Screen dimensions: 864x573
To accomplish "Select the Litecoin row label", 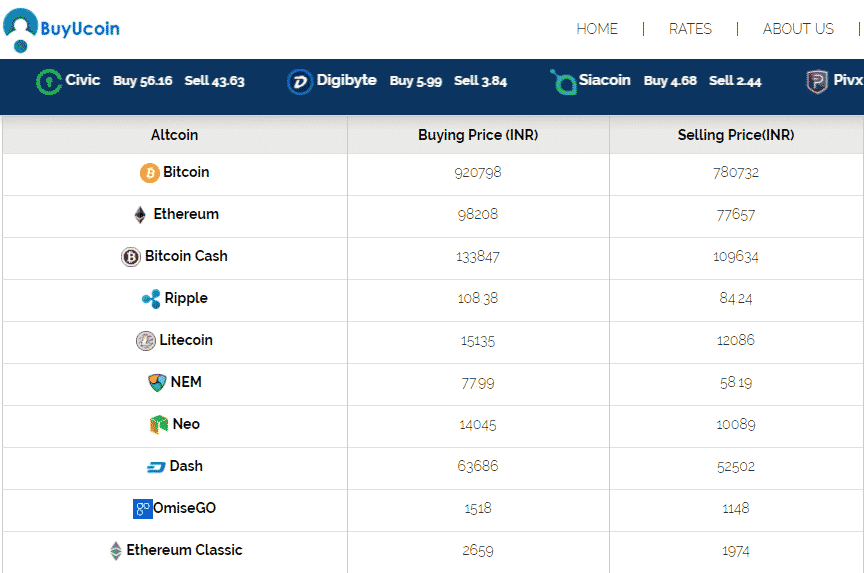I will click(x=186, y=340).
